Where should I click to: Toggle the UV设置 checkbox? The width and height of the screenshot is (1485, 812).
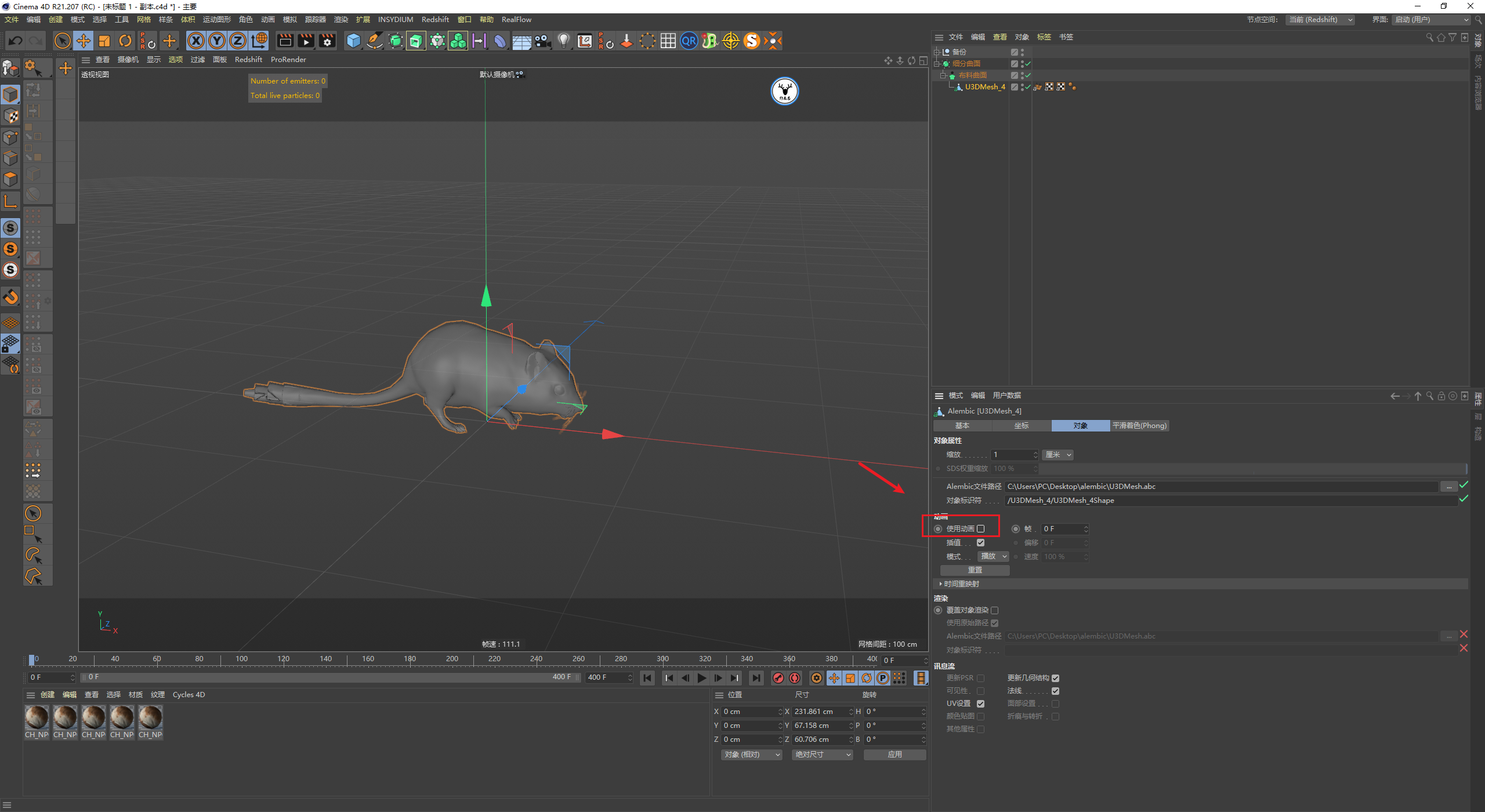pos(980,704)
